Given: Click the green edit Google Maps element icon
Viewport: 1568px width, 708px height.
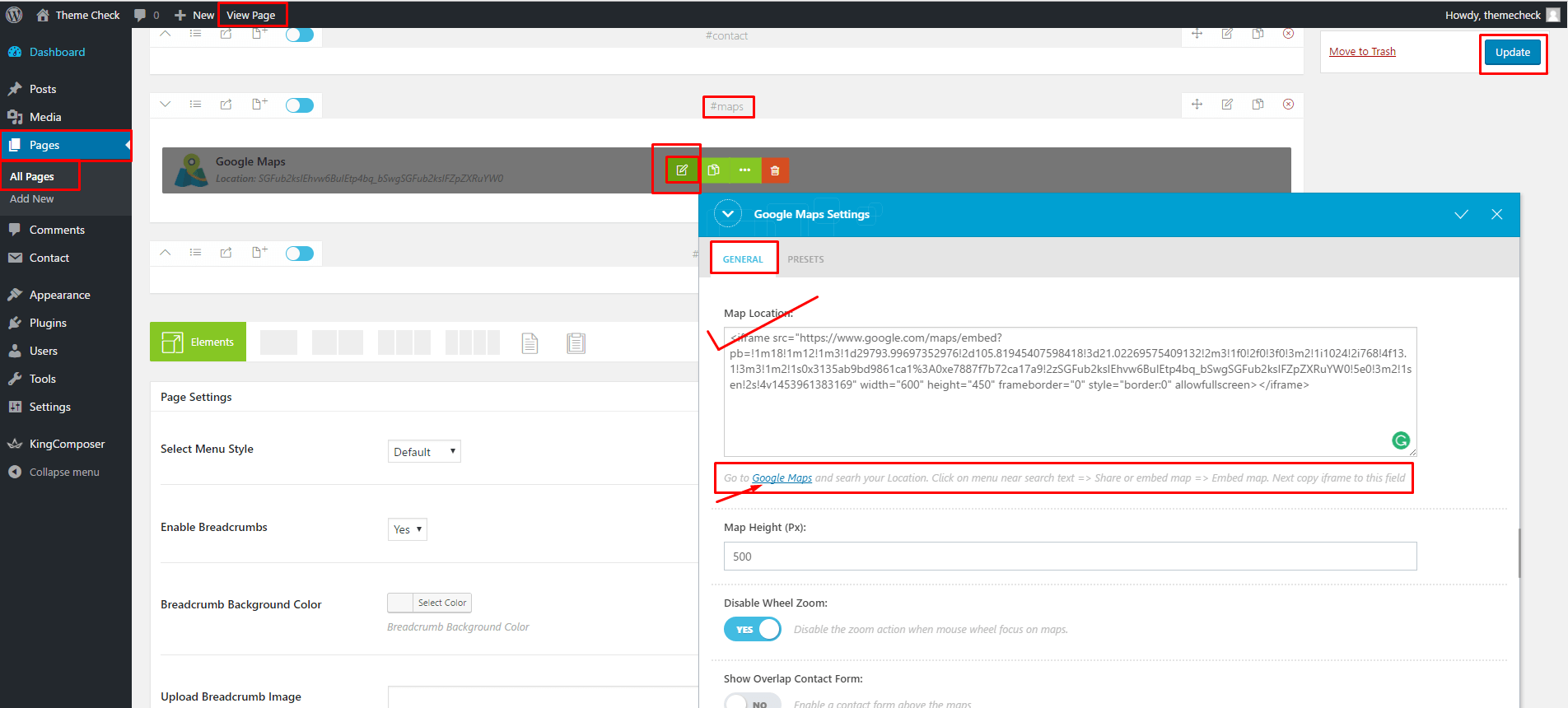Looking at the screenshot, I should [682, 170].
